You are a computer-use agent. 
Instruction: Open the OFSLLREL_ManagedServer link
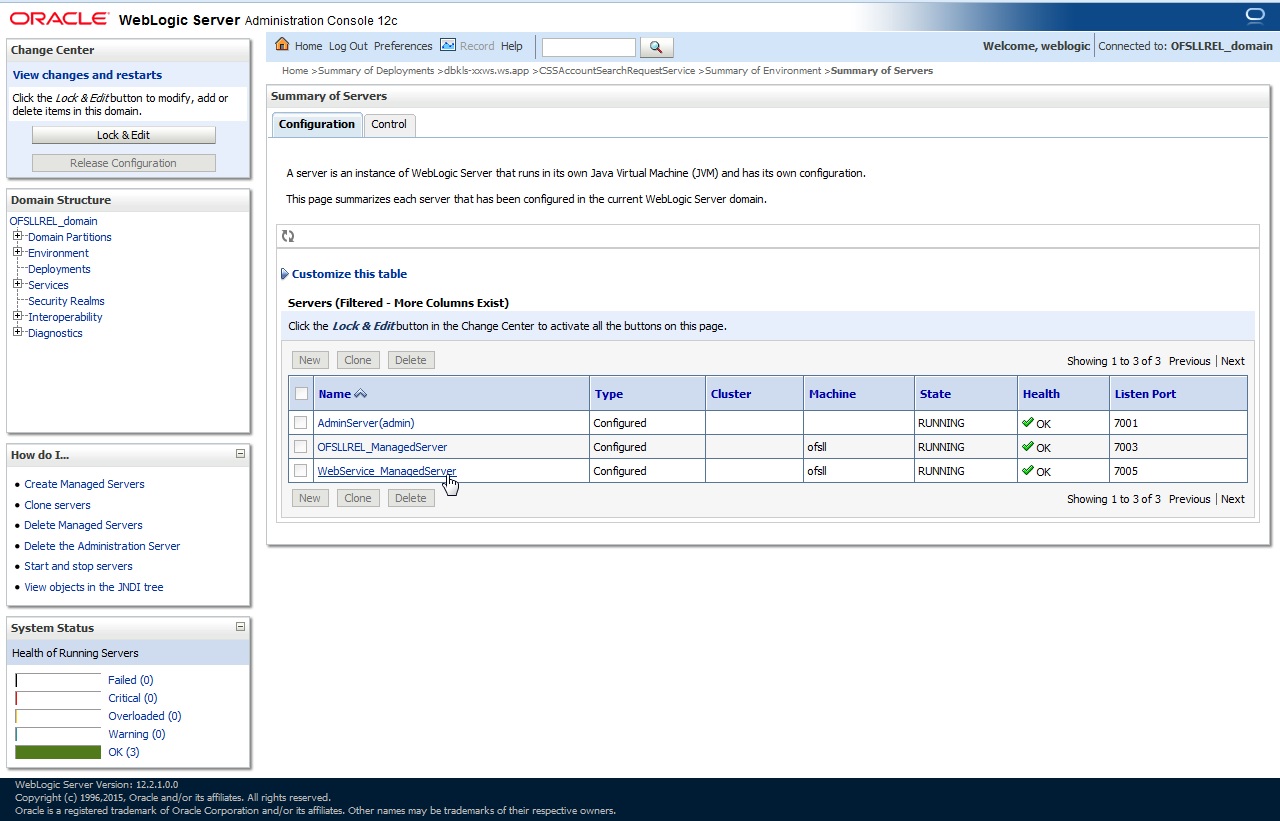[x=382, y=447]
